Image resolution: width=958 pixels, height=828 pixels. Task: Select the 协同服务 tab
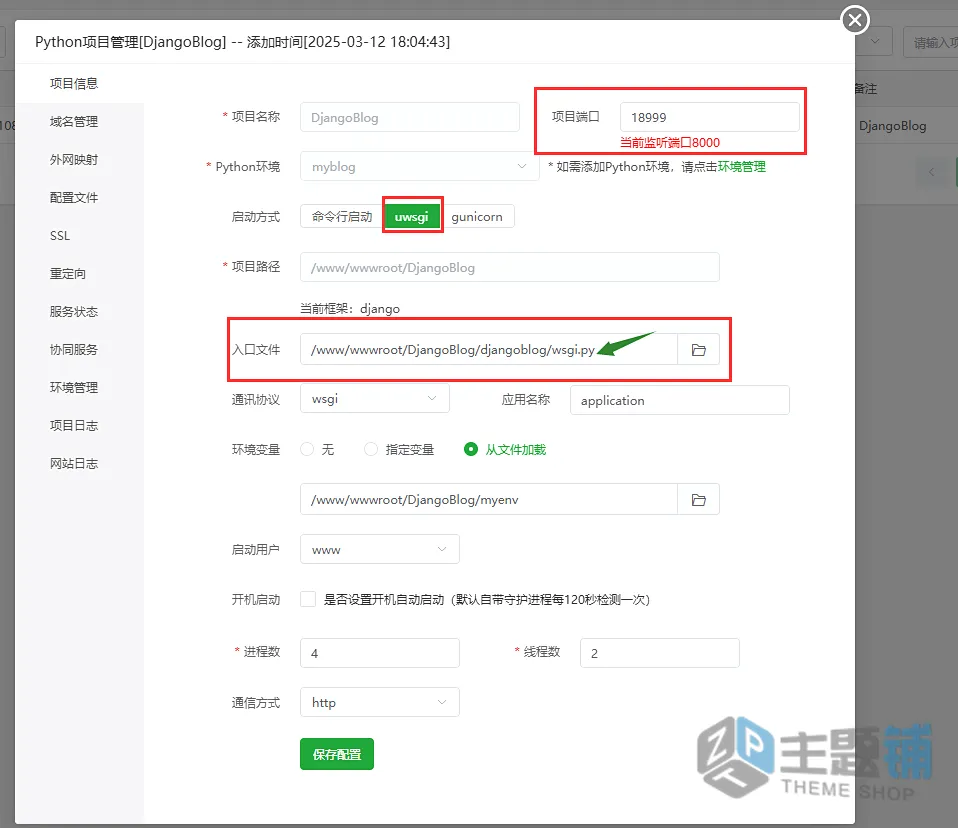[x=74, y=350]
